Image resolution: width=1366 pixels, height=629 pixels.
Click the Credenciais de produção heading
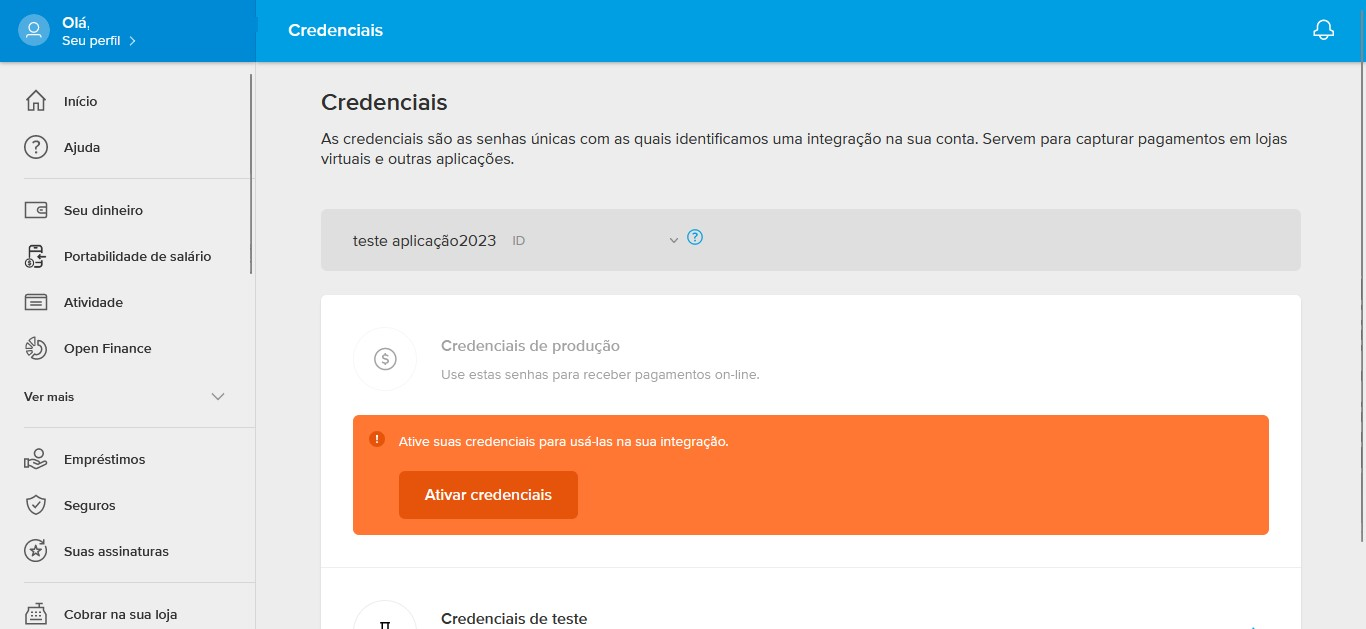pos(530,346)
